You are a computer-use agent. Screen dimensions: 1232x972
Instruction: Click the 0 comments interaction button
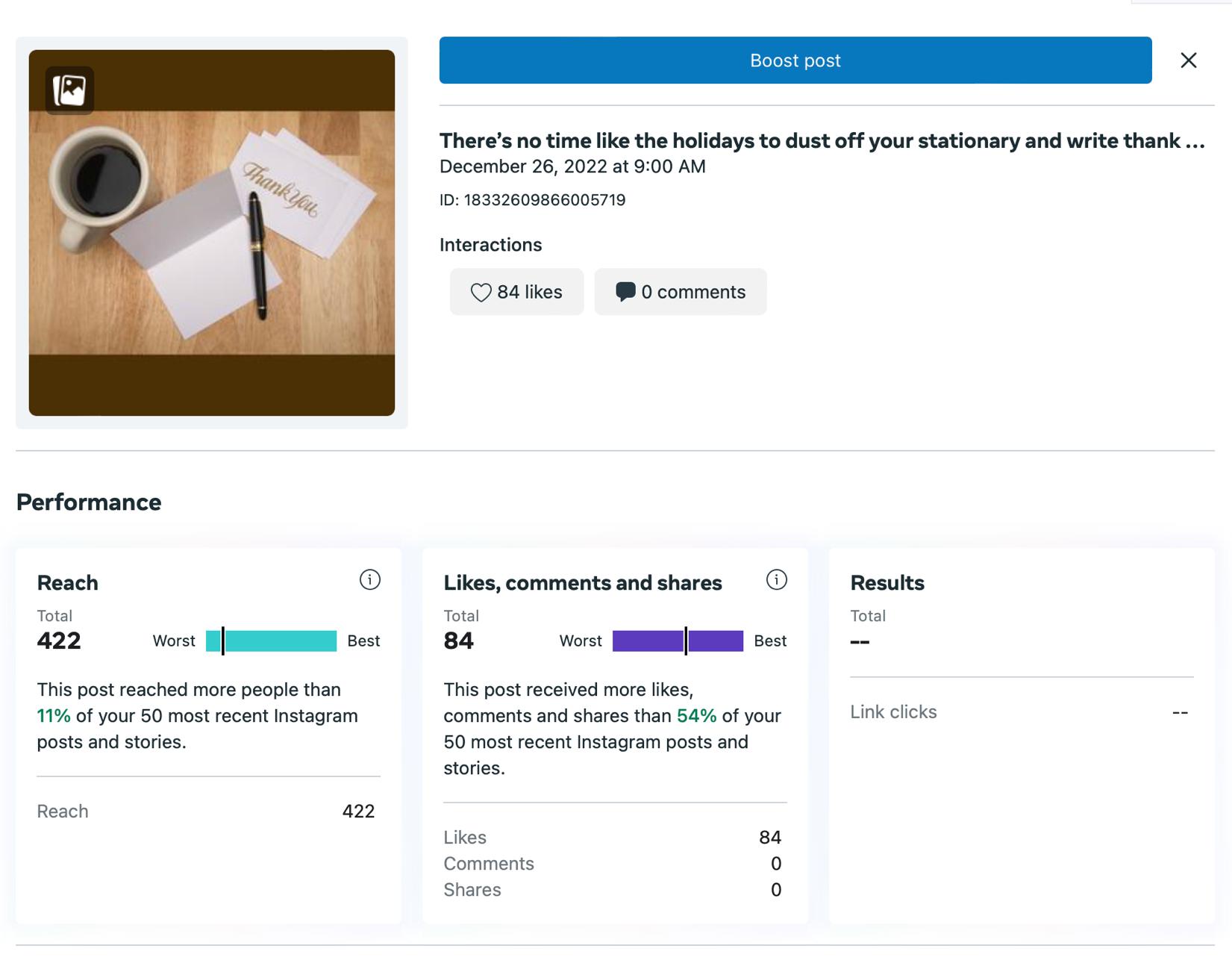680,292
